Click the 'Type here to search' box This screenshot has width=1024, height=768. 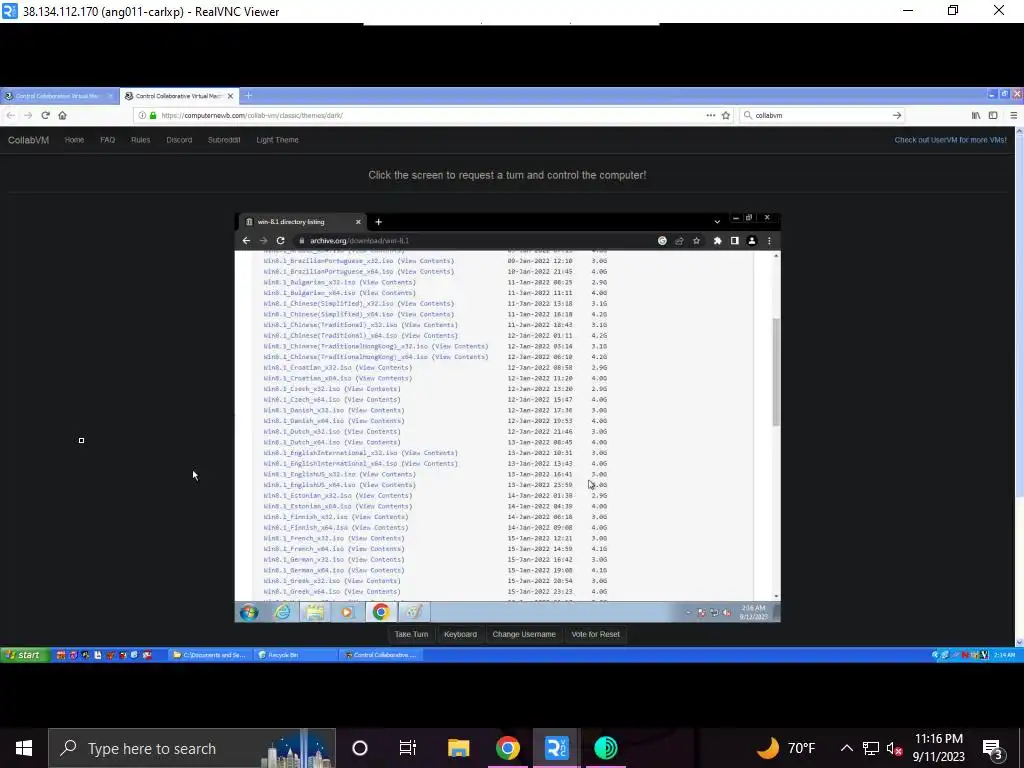click(x=192, y=748)
